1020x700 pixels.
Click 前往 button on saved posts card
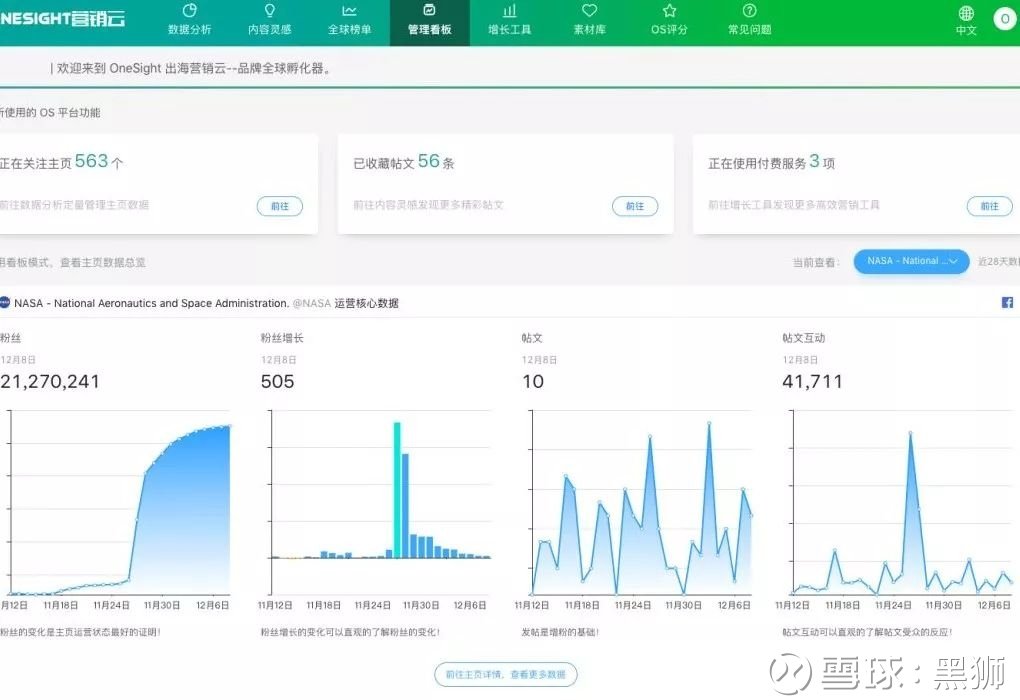(635, 206)
